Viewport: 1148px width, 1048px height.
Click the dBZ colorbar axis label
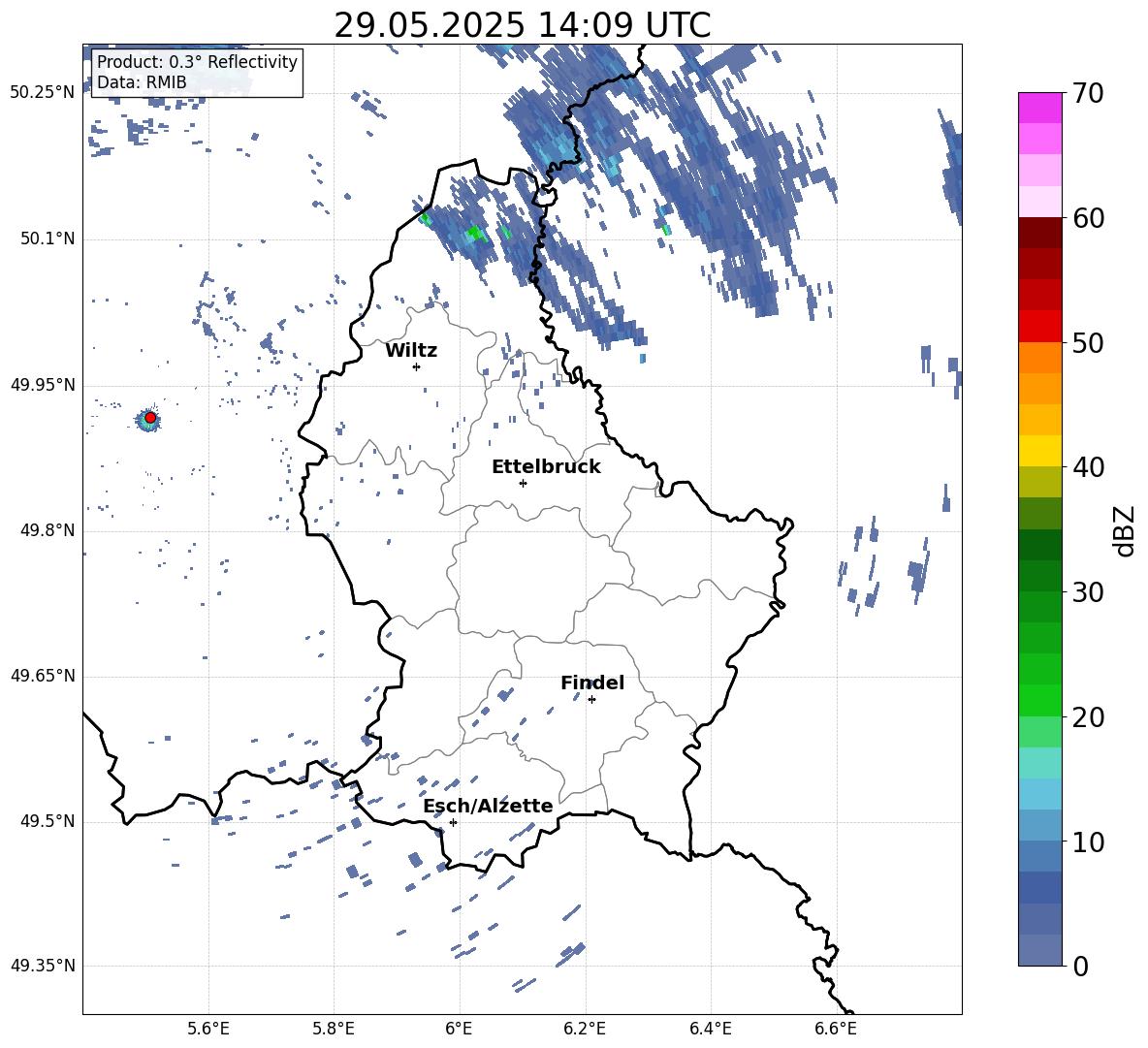coord(1126,530)
